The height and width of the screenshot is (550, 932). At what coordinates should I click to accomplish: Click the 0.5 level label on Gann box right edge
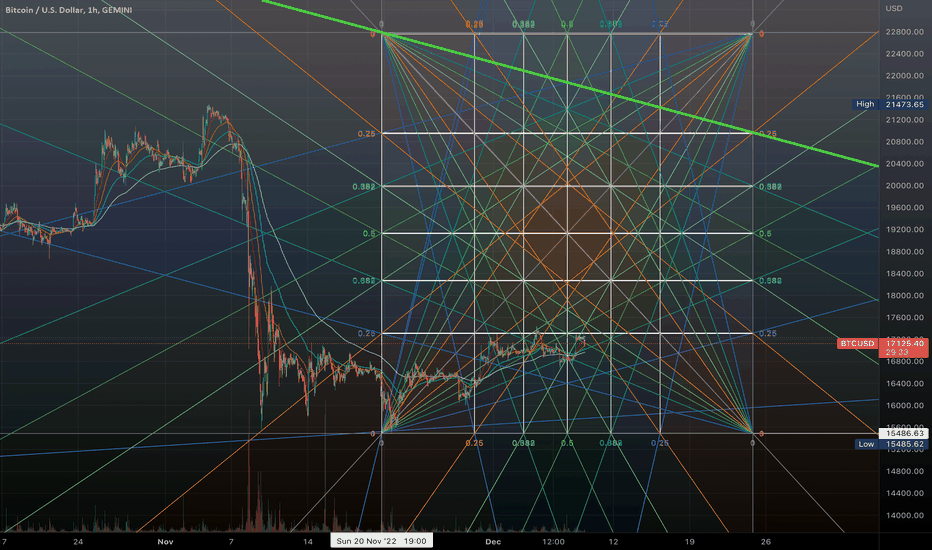pyautogui.click(x=765, y=234)
